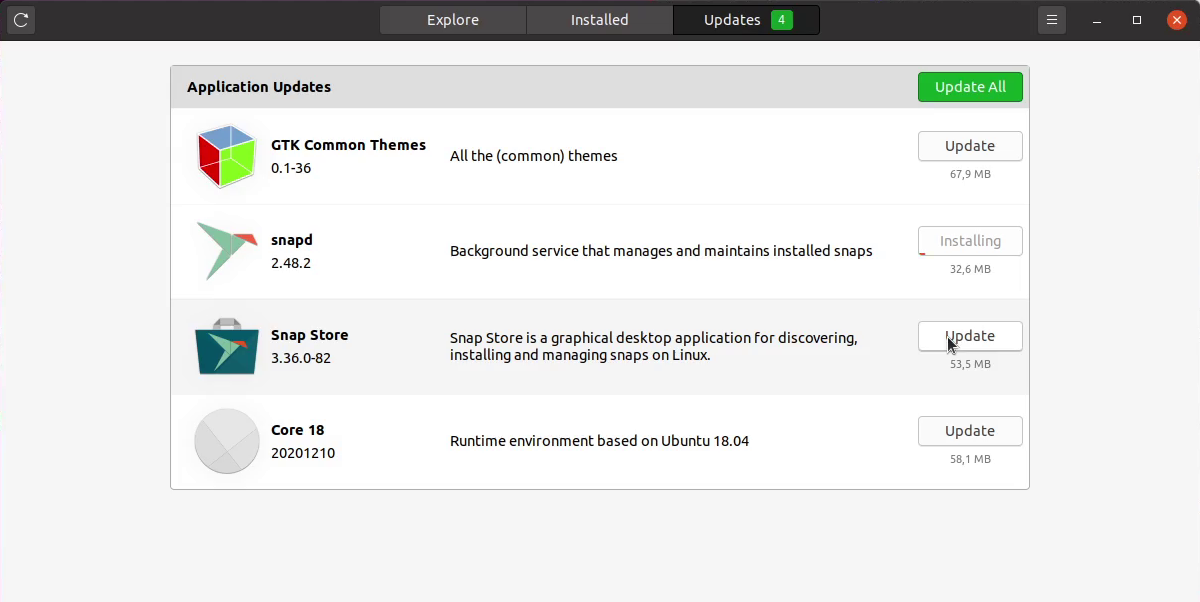Click the GTK Common Themes title
This screenshot has height=602, width=1200.
(348, 145)
